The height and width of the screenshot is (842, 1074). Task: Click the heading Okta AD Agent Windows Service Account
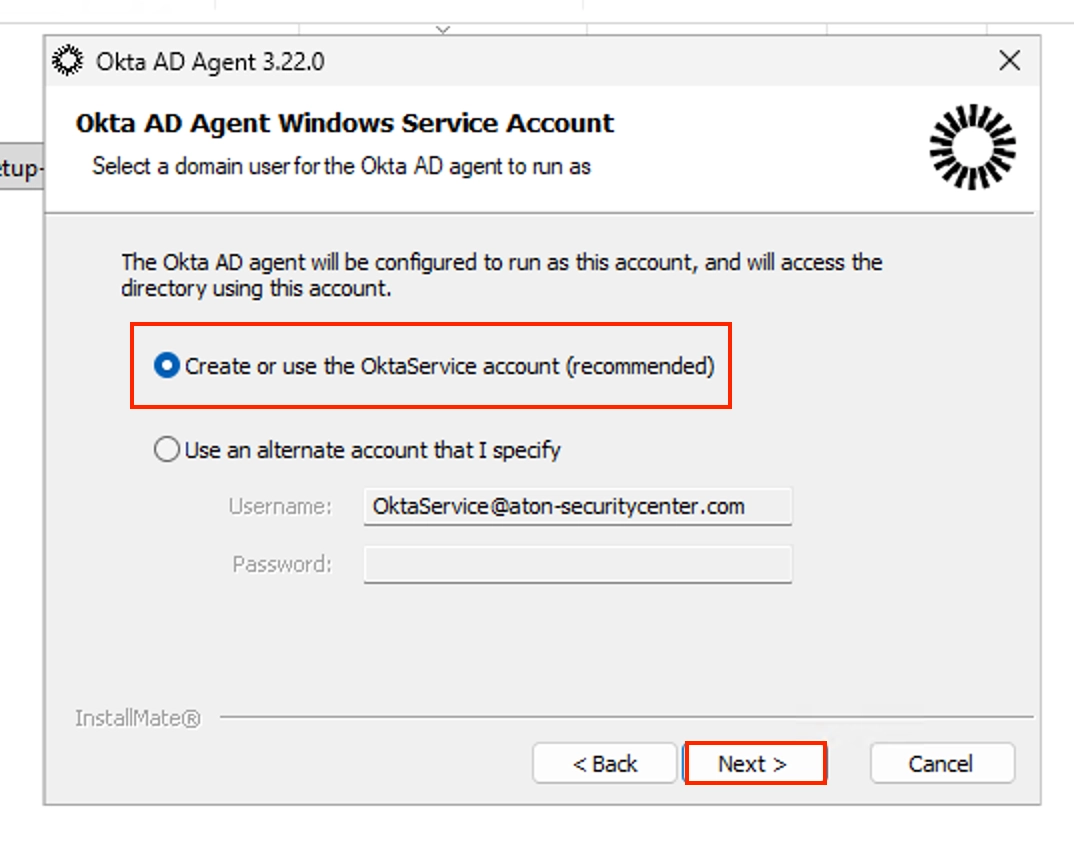[345, 123]
